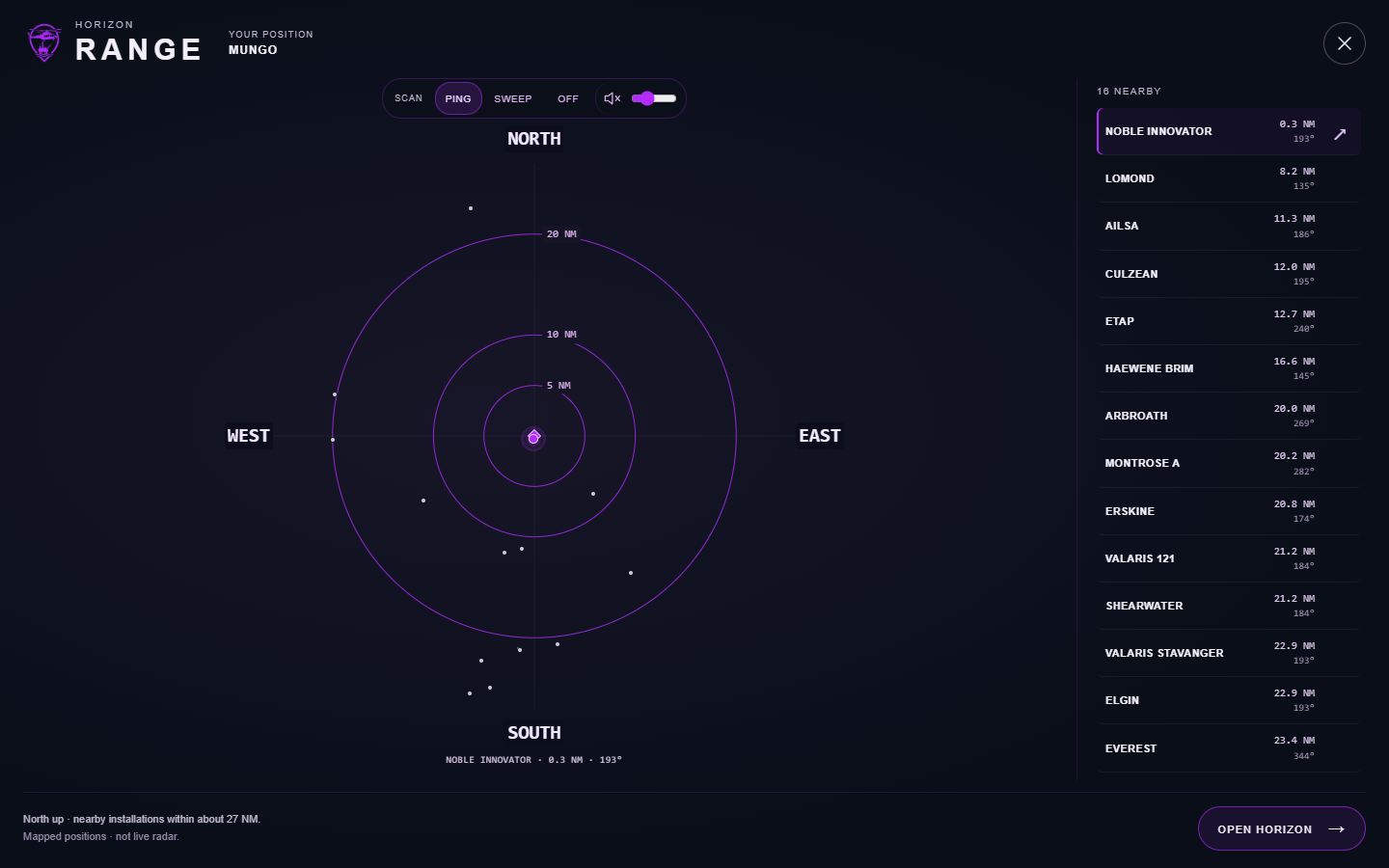Select SHEARWATER installation
The height and width of the screenshot is (868, 1389).
(x=1229, y=606)
